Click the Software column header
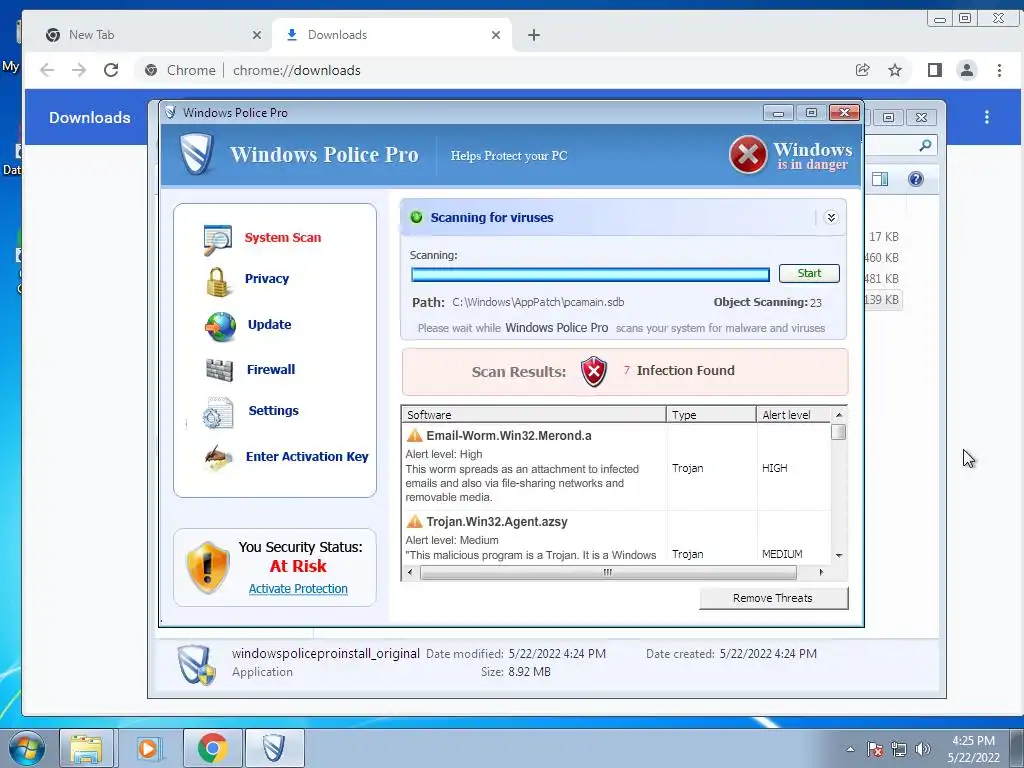1024x768 pixels. click(534, 415)
